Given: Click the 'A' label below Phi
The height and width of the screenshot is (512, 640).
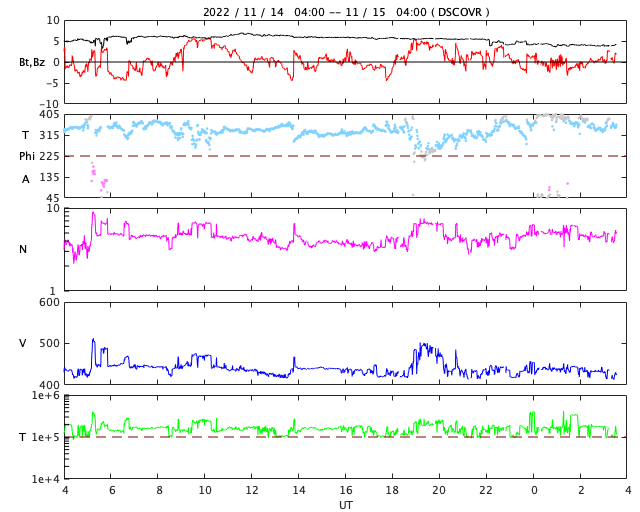Looking at the screenshot, I should point(26,179).
